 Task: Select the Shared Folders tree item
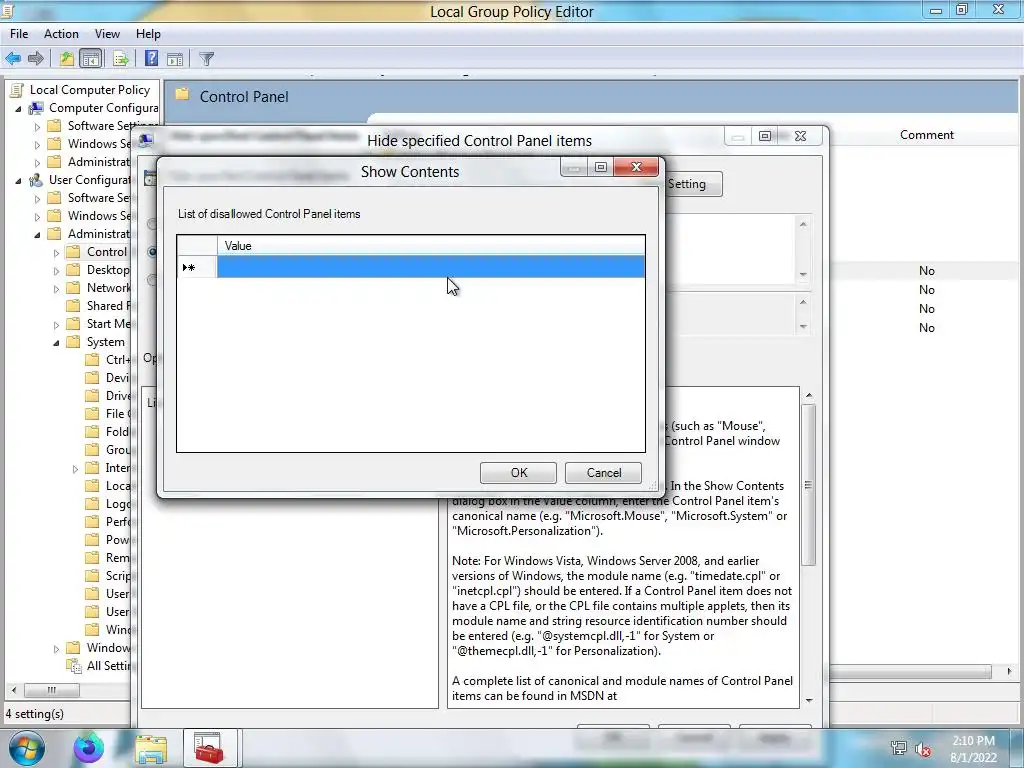pyautogui.click(x=108, y=306)
